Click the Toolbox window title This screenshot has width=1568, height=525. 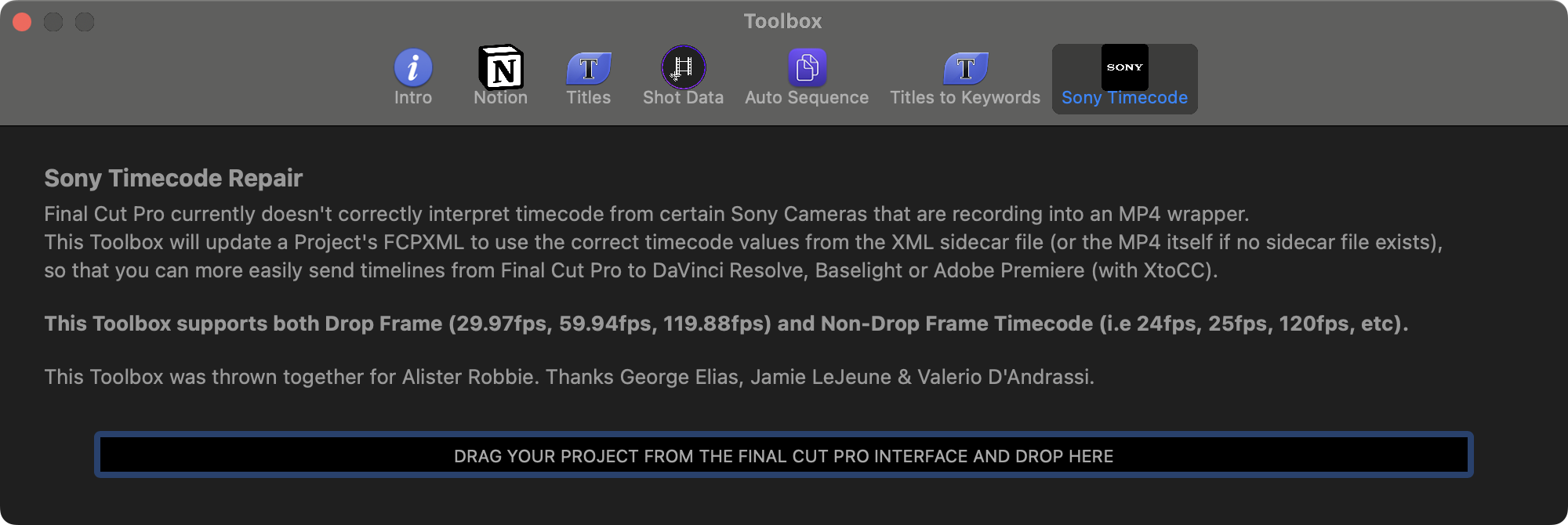pyautogui.click(x=782, y=21)
